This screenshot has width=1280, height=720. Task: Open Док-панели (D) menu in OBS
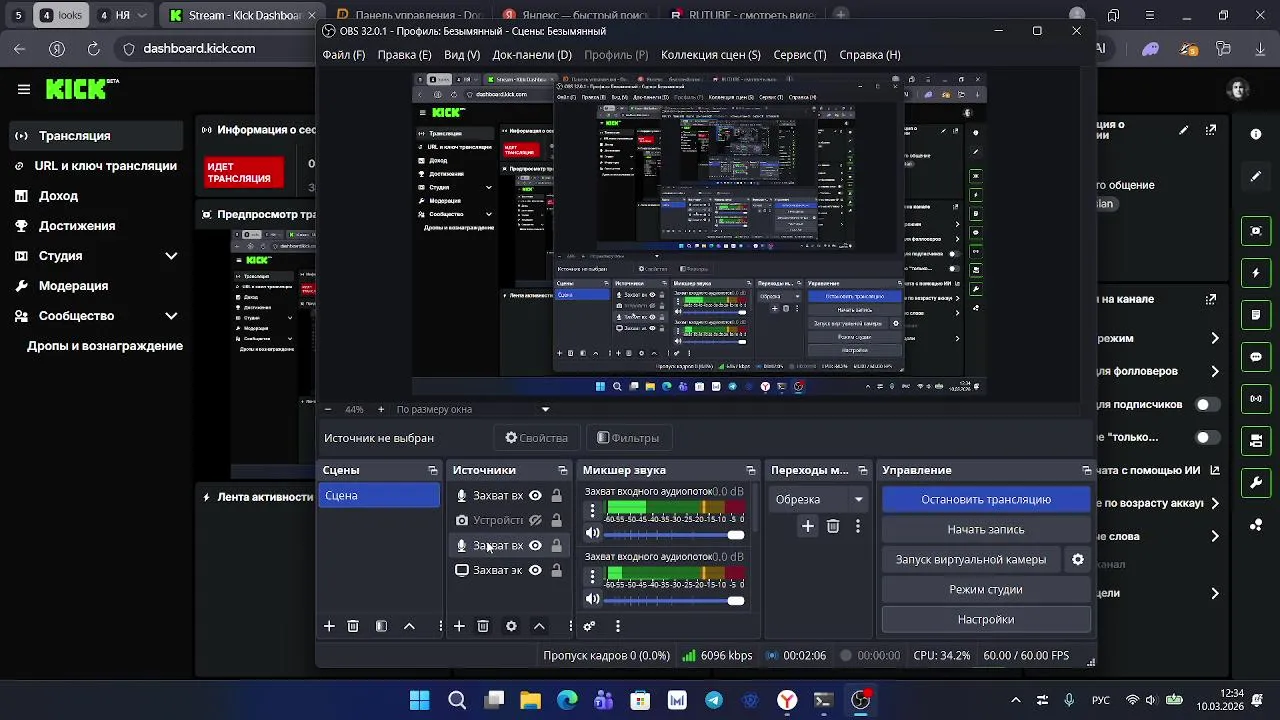tap(532, 55)
